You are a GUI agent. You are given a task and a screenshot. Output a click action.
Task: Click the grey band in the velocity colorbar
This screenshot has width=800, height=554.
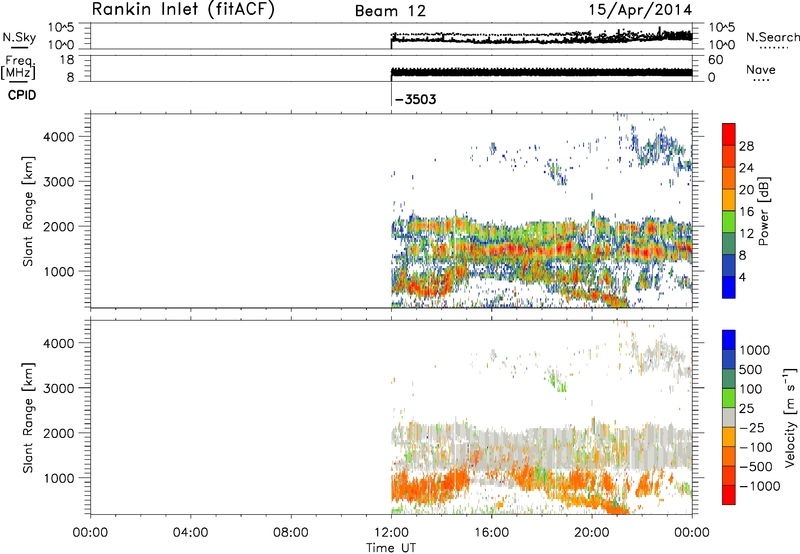(729, 418)
